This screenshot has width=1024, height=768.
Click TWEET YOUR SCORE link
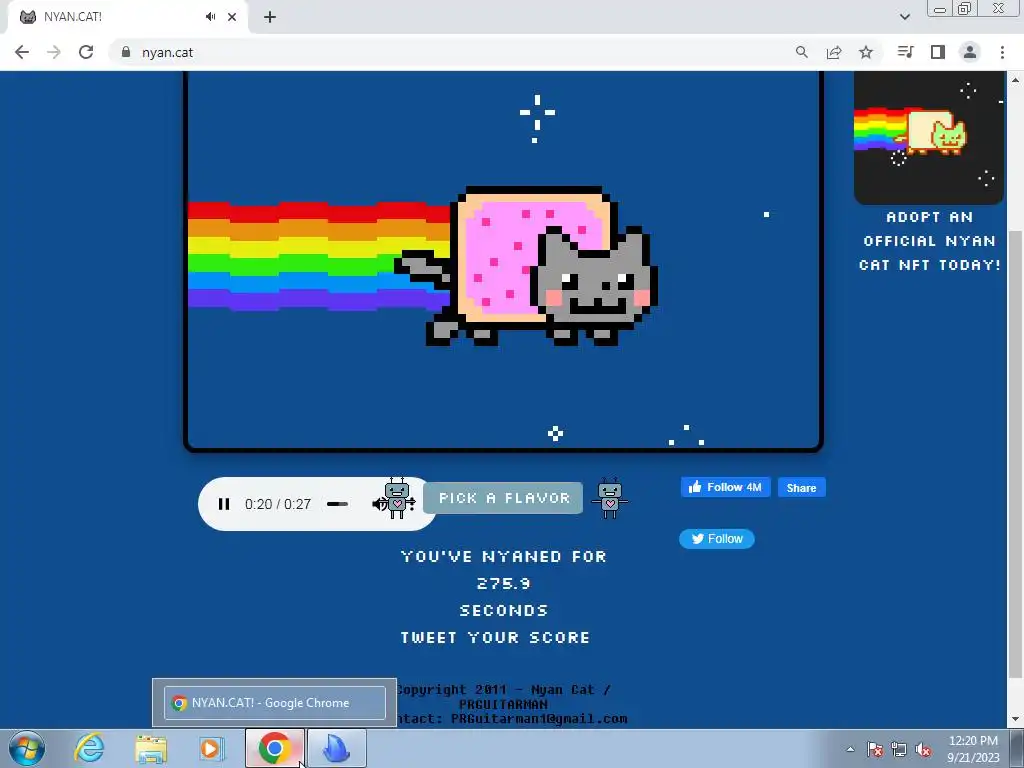click(495, 637)
